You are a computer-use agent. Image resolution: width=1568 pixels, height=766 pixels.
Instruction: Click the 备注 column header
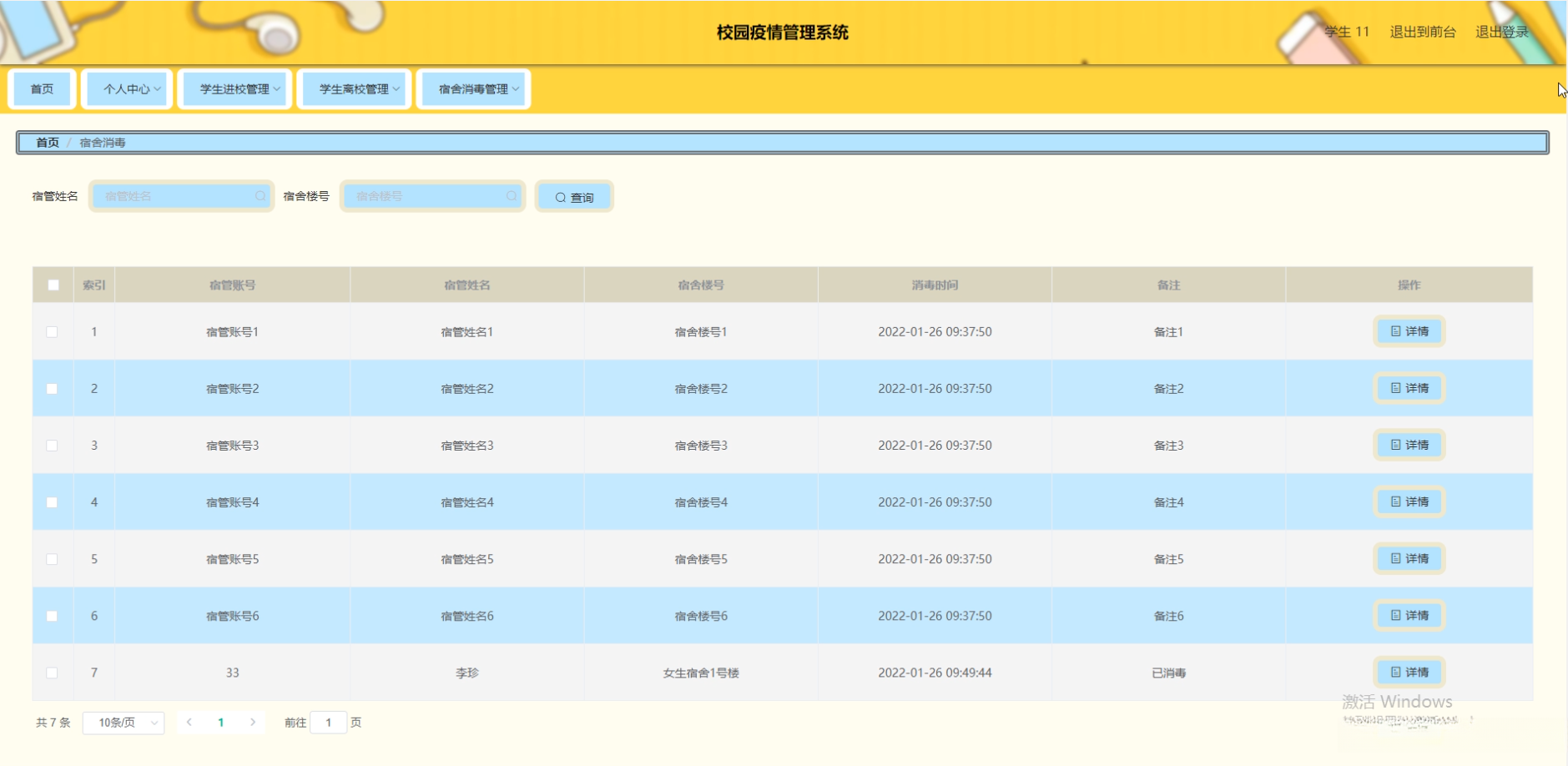point(1168,285)
